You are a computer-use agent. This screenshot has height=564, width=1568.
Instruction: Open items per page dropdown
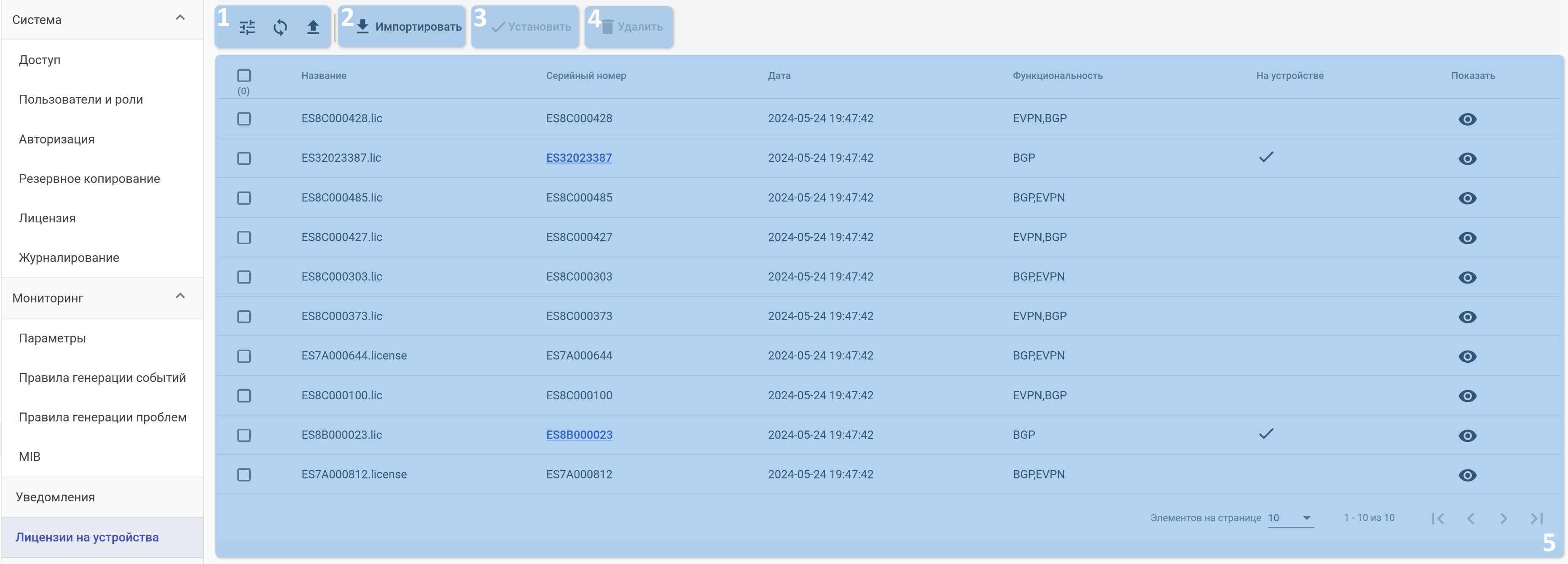click(x=1290, y=518)
